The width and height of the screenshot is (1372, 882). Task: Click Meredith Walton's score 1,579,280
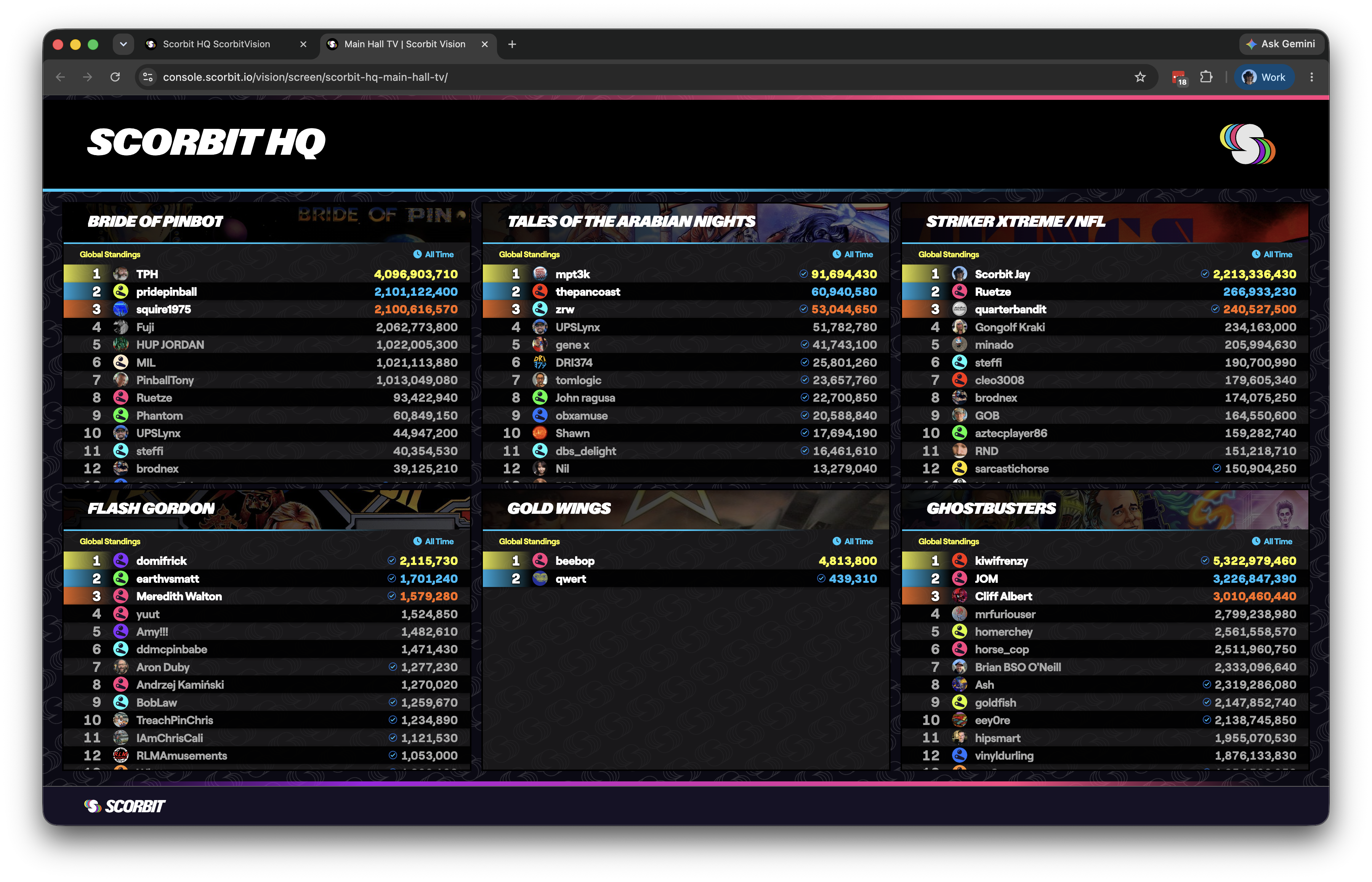tap(428, 596)
